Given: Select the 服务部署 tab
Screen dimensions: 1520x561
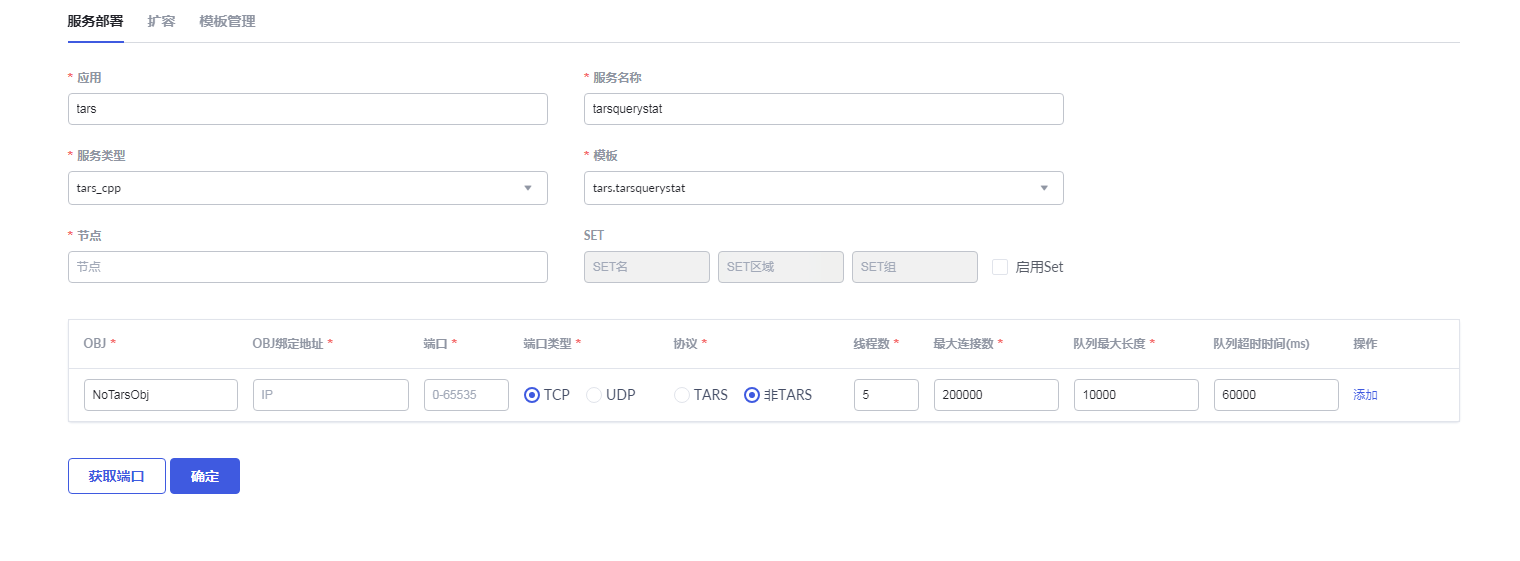Looking at the screenshot, I should 96,21.
